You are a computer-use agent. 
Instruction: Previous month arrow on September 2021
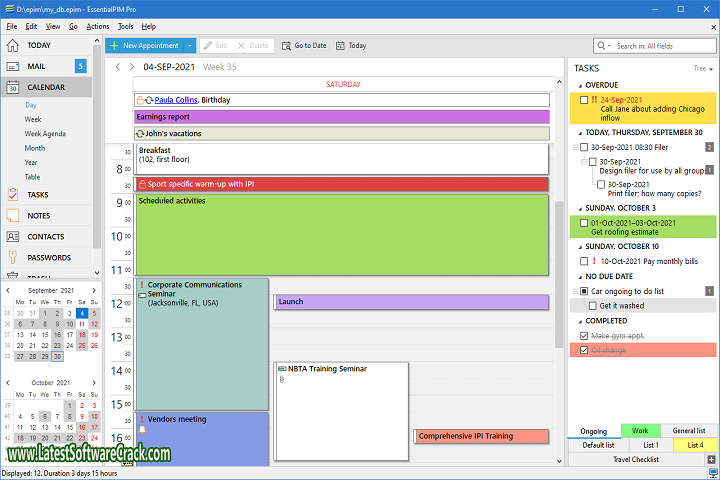[x=8, y=290]
